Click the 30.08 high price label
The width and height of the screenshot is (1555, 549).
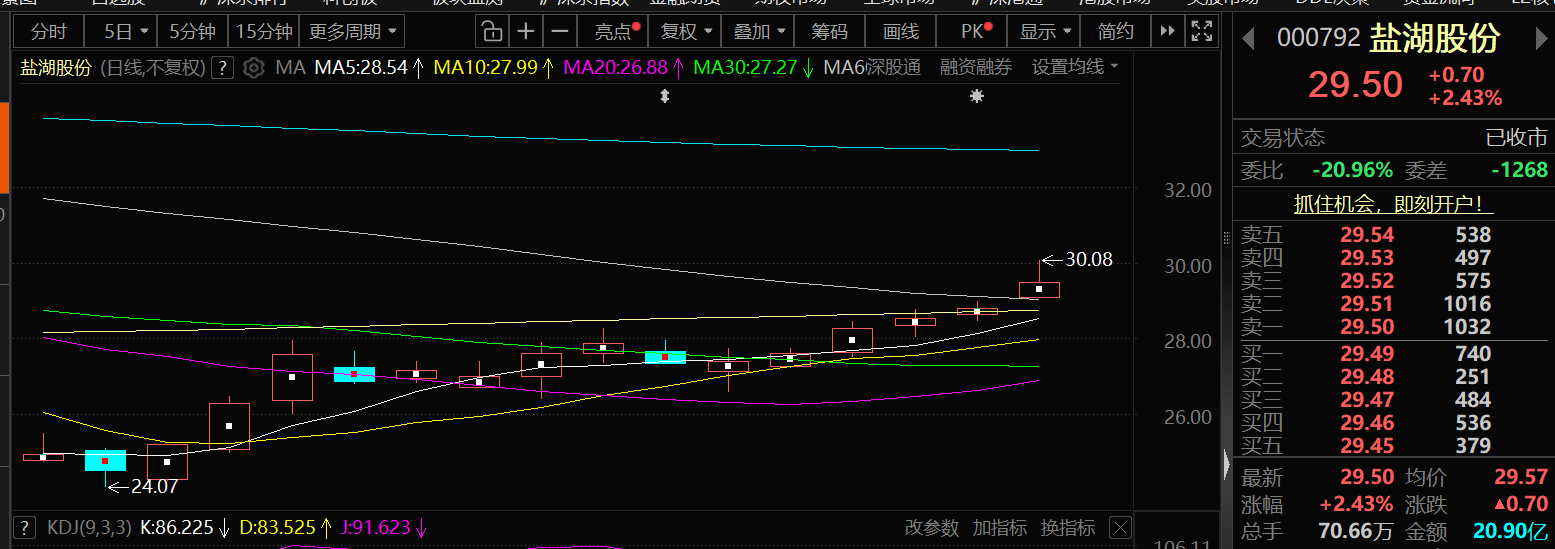[1088, 260]
